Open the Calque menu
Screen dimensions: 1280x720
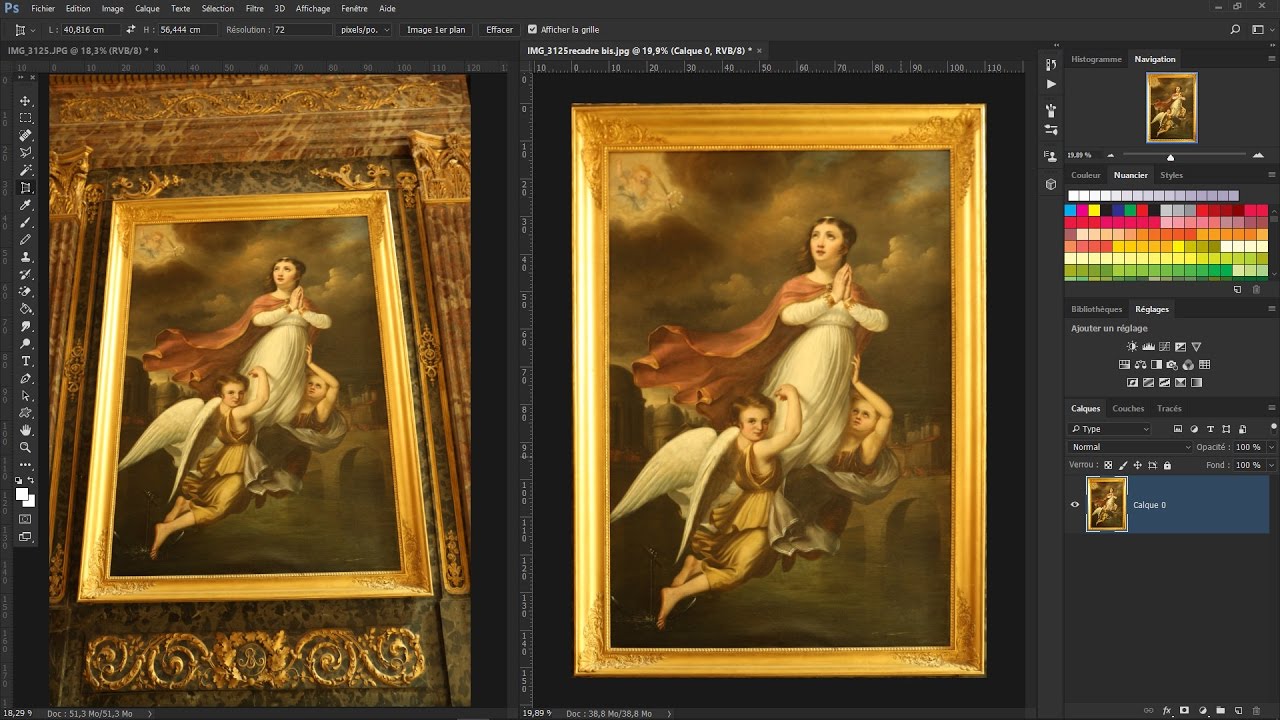[147, 8]
